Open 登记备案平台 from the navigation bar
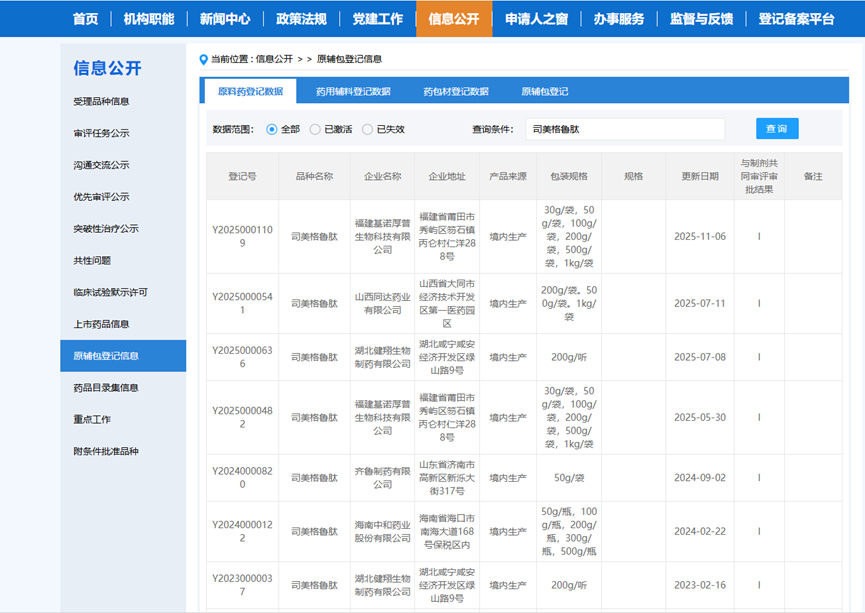Screen dimensions: 865x613 click(796, 19)
